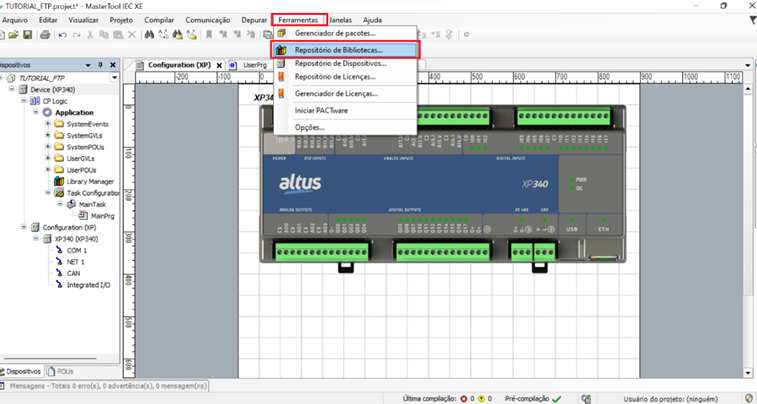Image resolution: width=757 pixels, height=404 pixels.
Task: Undo last action with blue arrow
Action: pyautogui.click(x=63, y=35)
